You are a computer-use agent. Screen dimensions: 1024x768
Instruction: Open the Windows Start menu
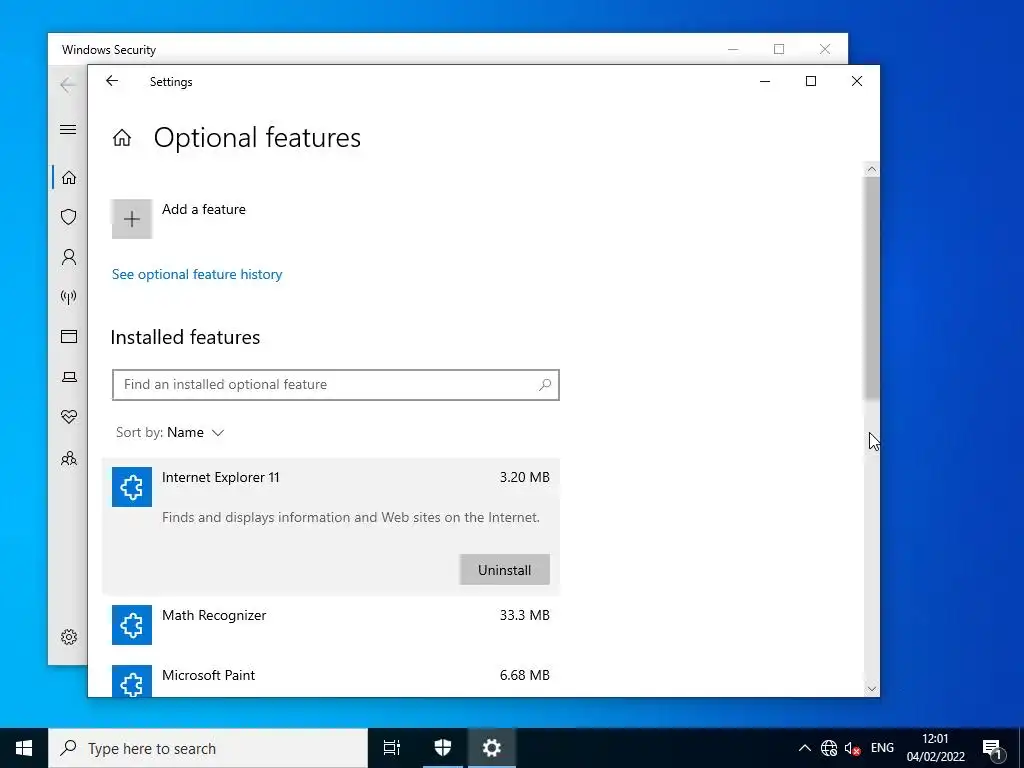24,748
